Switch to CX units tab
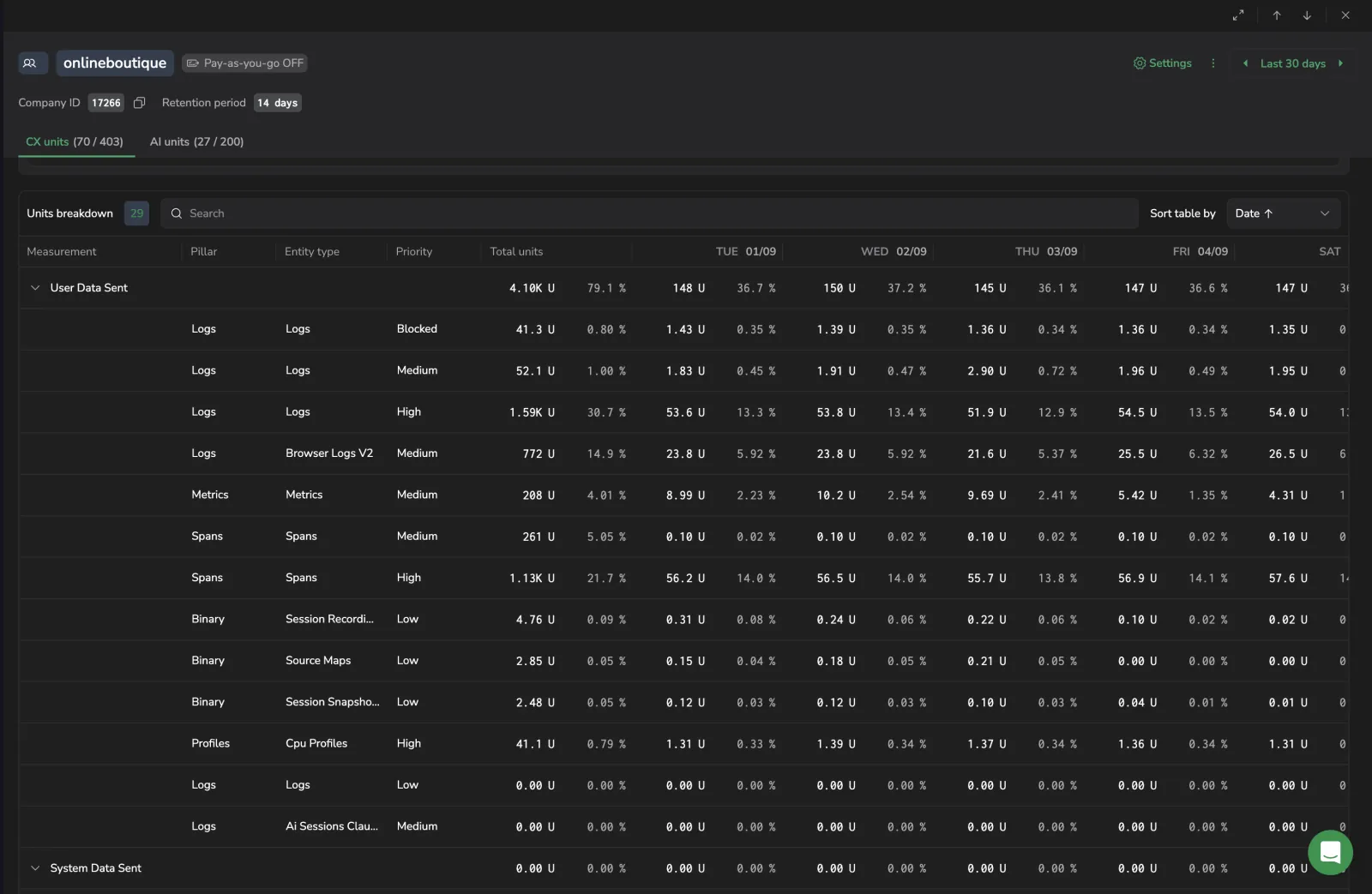The width and height of the screenshot is (1372, 894). click(75, 142)
